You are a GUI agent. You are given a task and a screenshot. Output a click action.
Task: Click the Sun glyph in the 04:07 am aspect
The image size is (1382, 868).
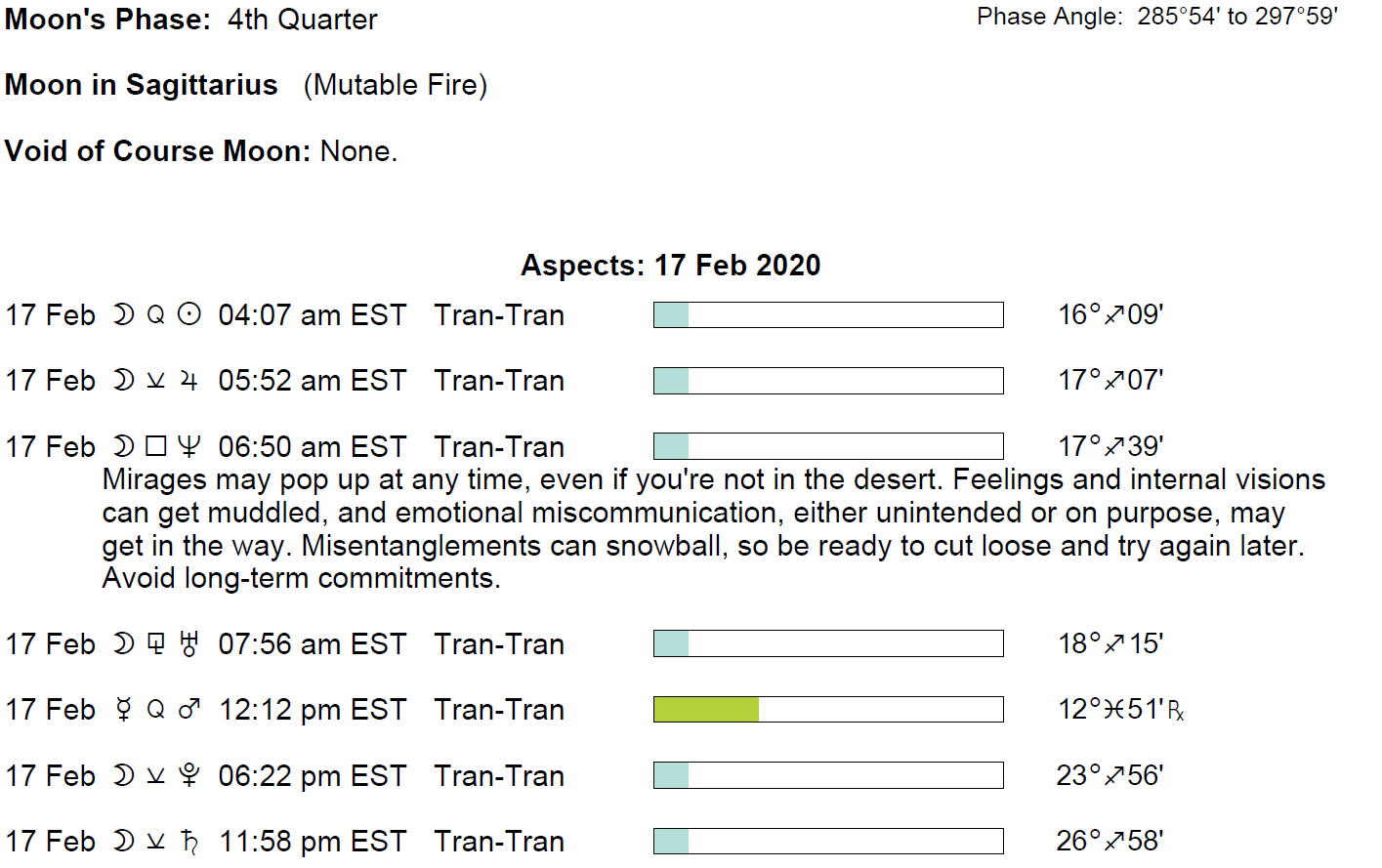pyautogui.click(x=189, y=314)
